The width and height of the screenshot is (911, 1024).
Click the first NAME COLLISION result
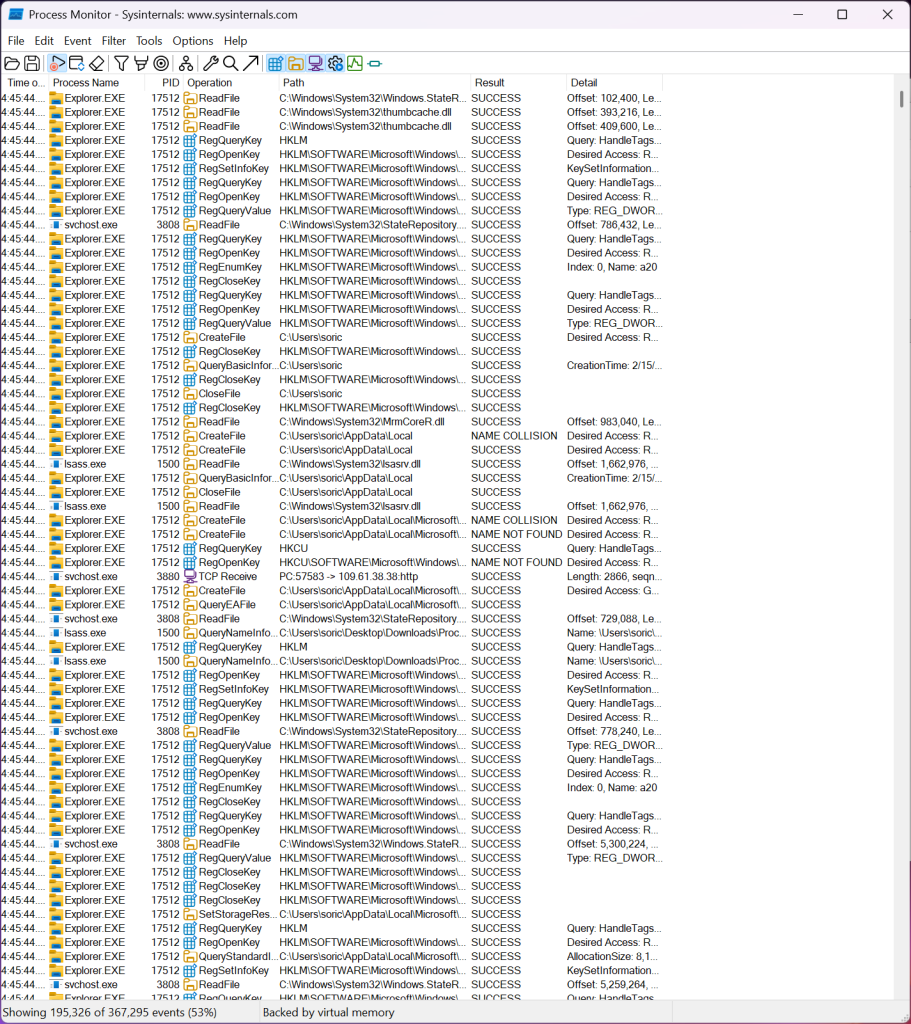pyautogui.click(x=514, y=436)
